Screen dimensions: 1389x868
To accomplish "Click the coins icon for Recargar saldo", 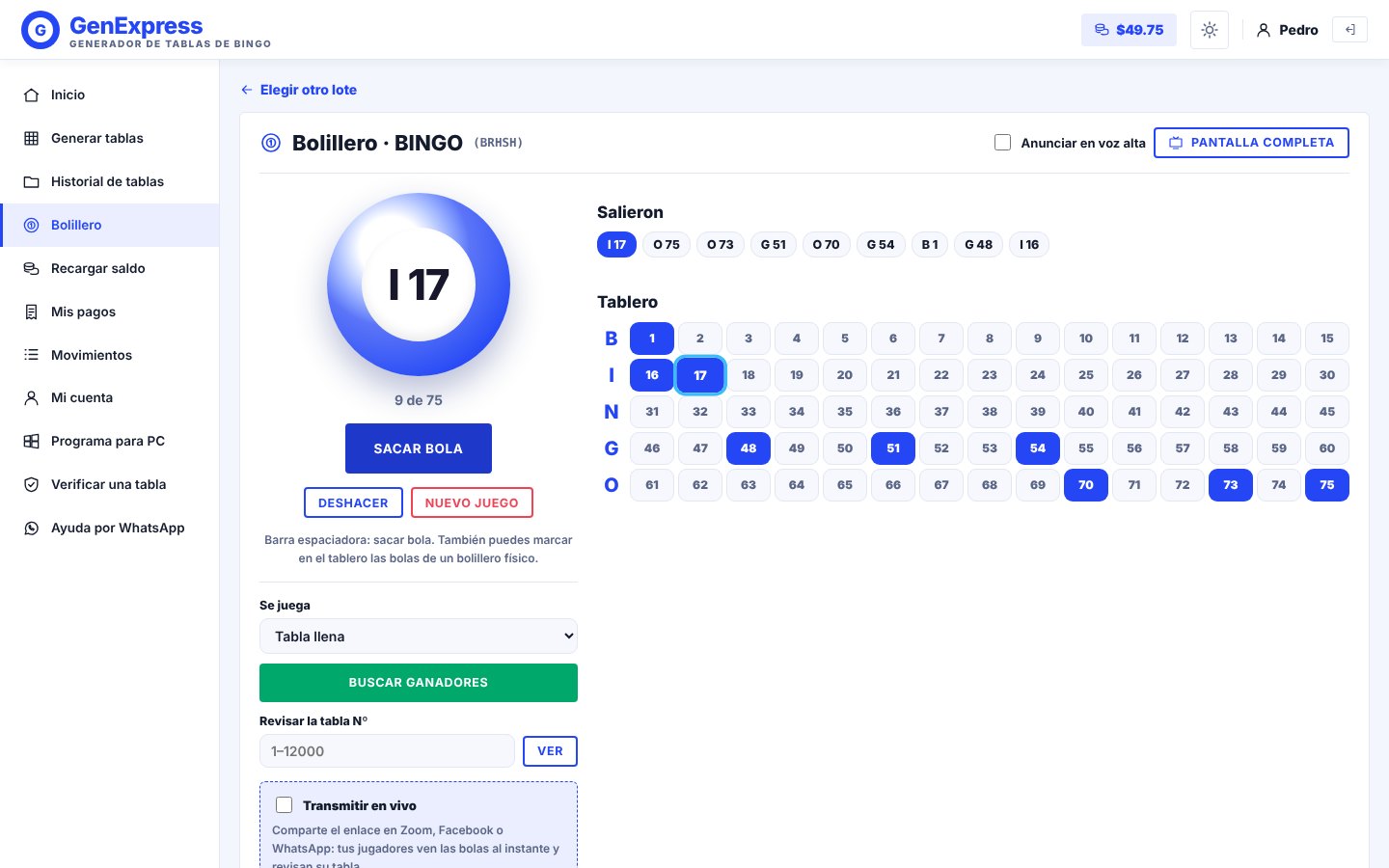I will pos(31,268).
